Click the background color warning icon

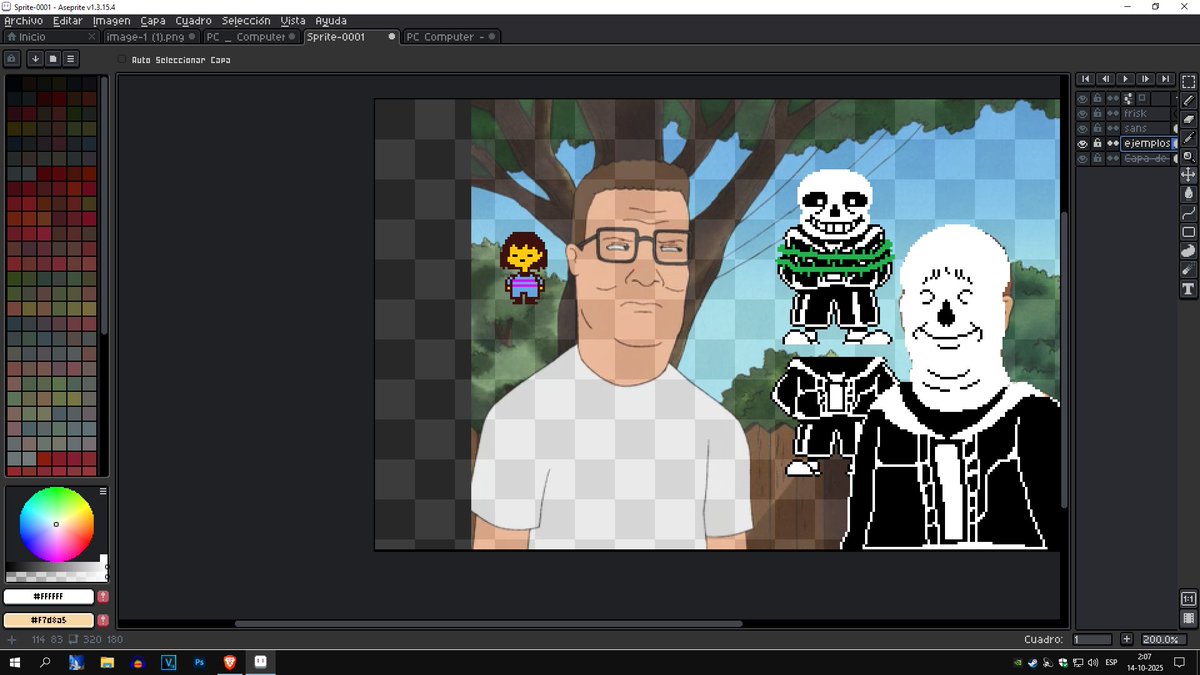point(103,620)
